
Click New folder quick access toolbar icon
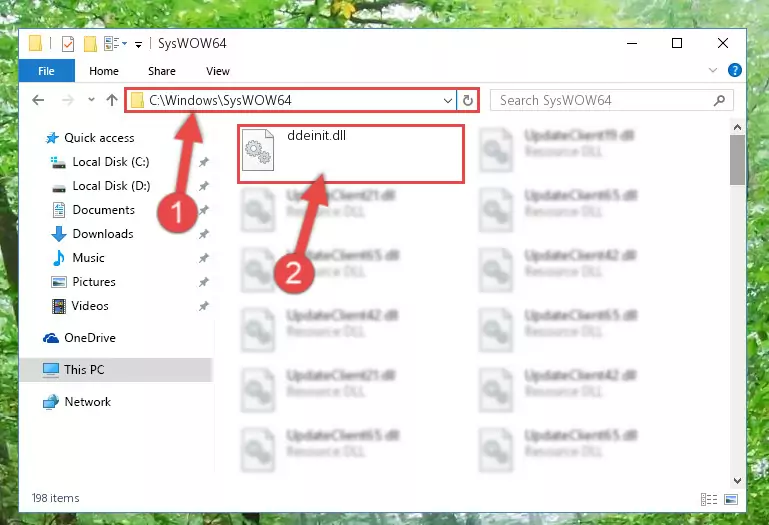(90, 44)
